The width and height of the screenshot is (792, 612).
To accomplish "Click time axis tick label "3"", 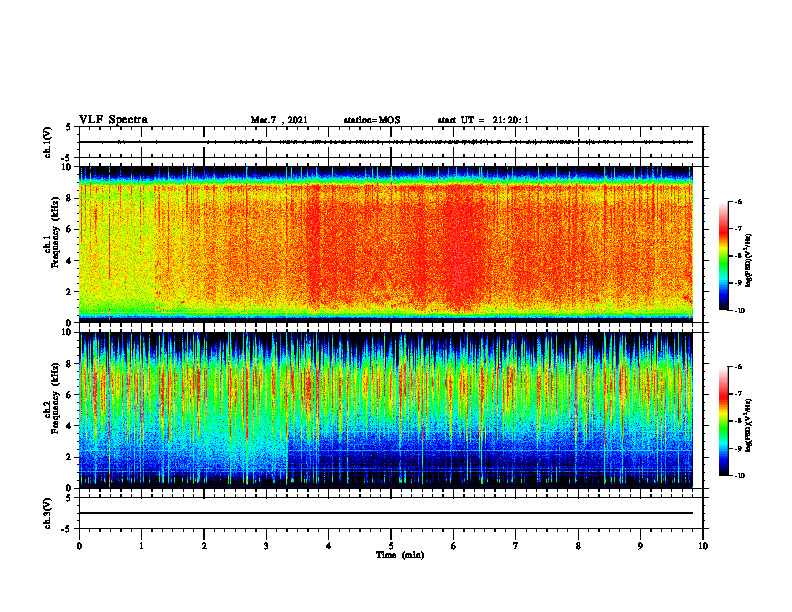I will [x=266, y=546].
